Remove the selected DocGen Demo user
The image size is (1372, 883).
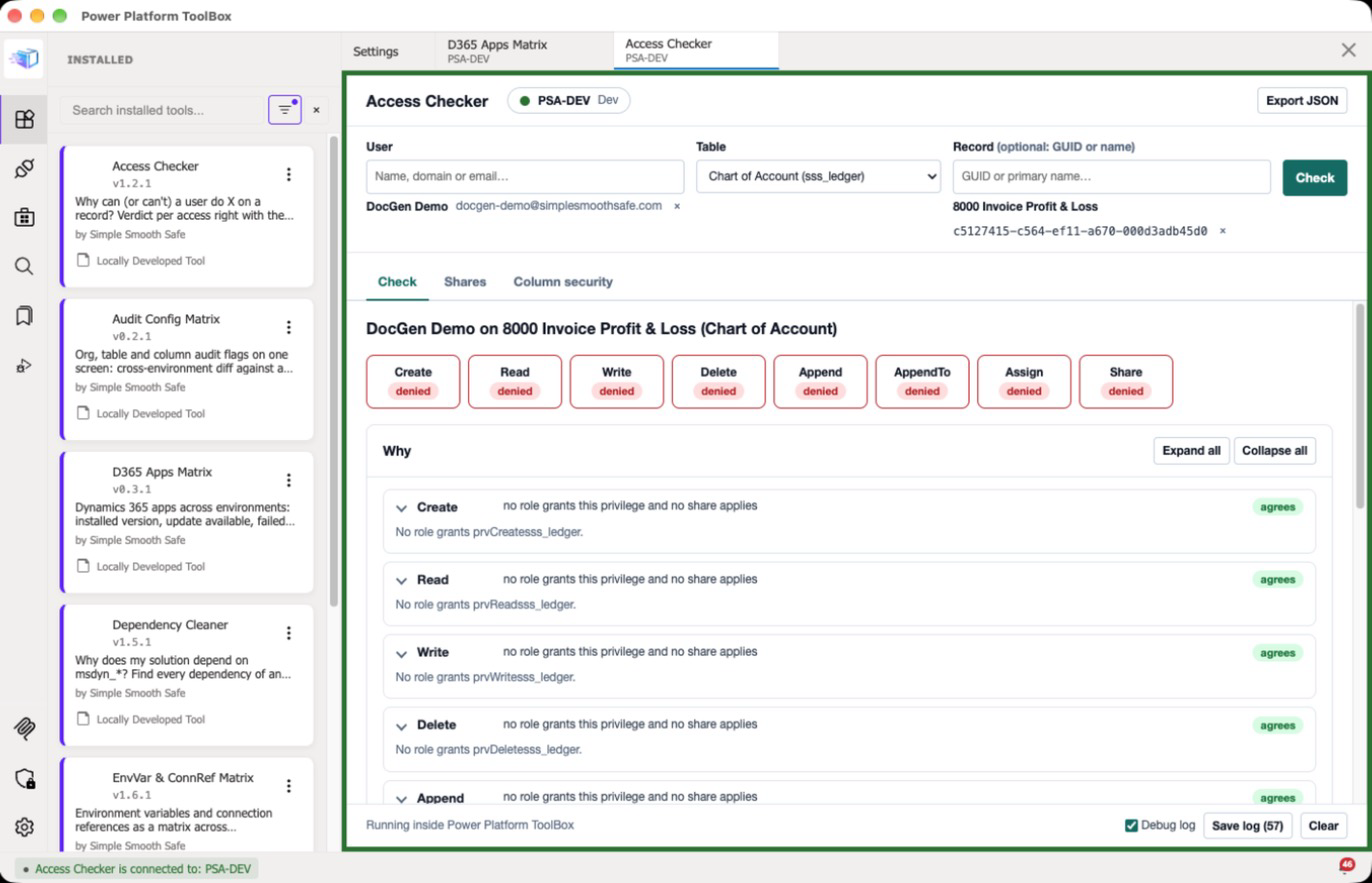point(677,206)
